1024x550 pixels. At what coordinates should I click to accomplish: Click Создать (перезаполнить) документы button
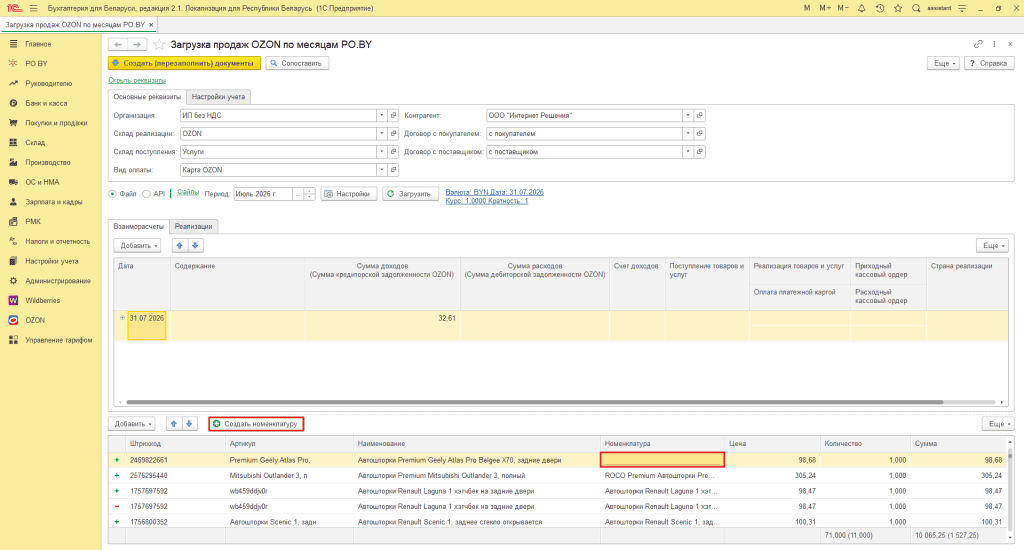point(184,63)
